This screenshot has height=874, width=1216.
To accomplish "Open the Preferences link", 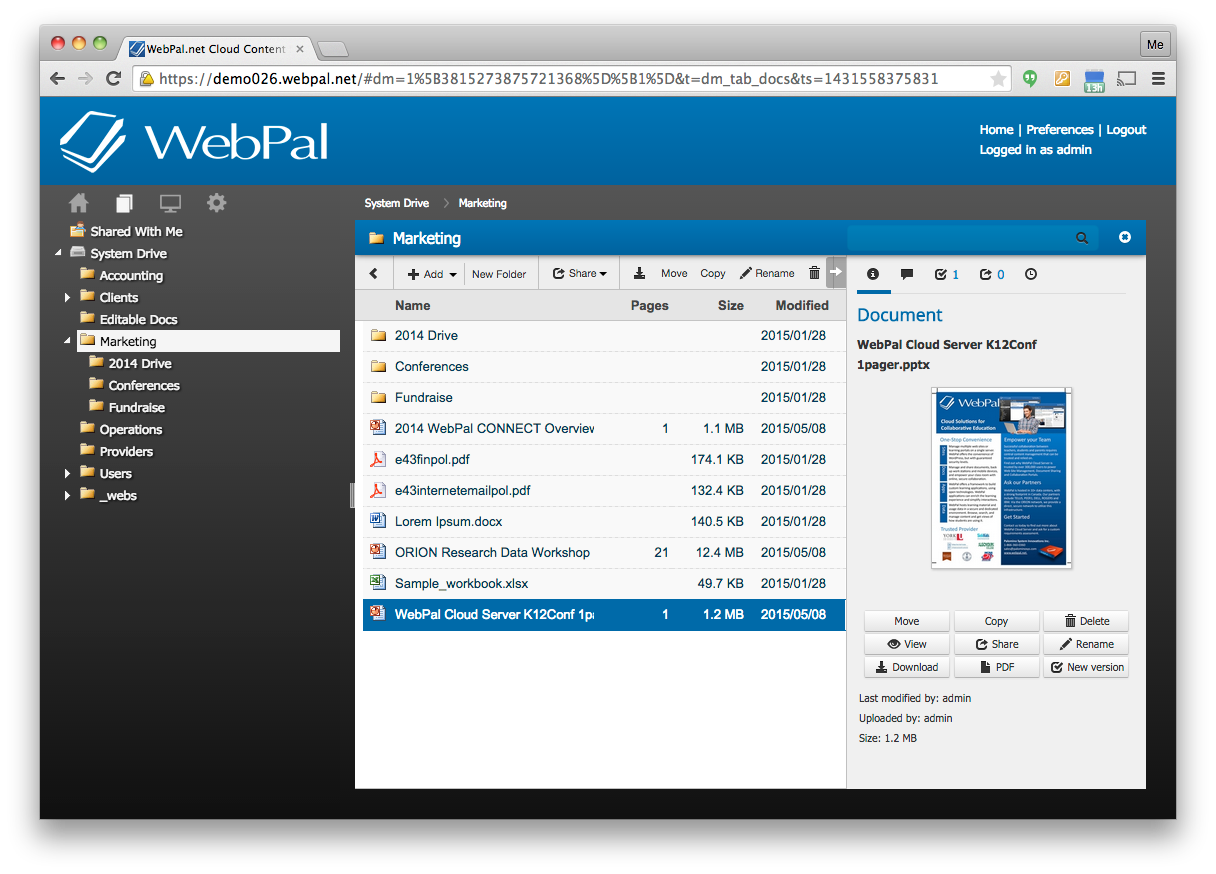I will point(1060,130).
